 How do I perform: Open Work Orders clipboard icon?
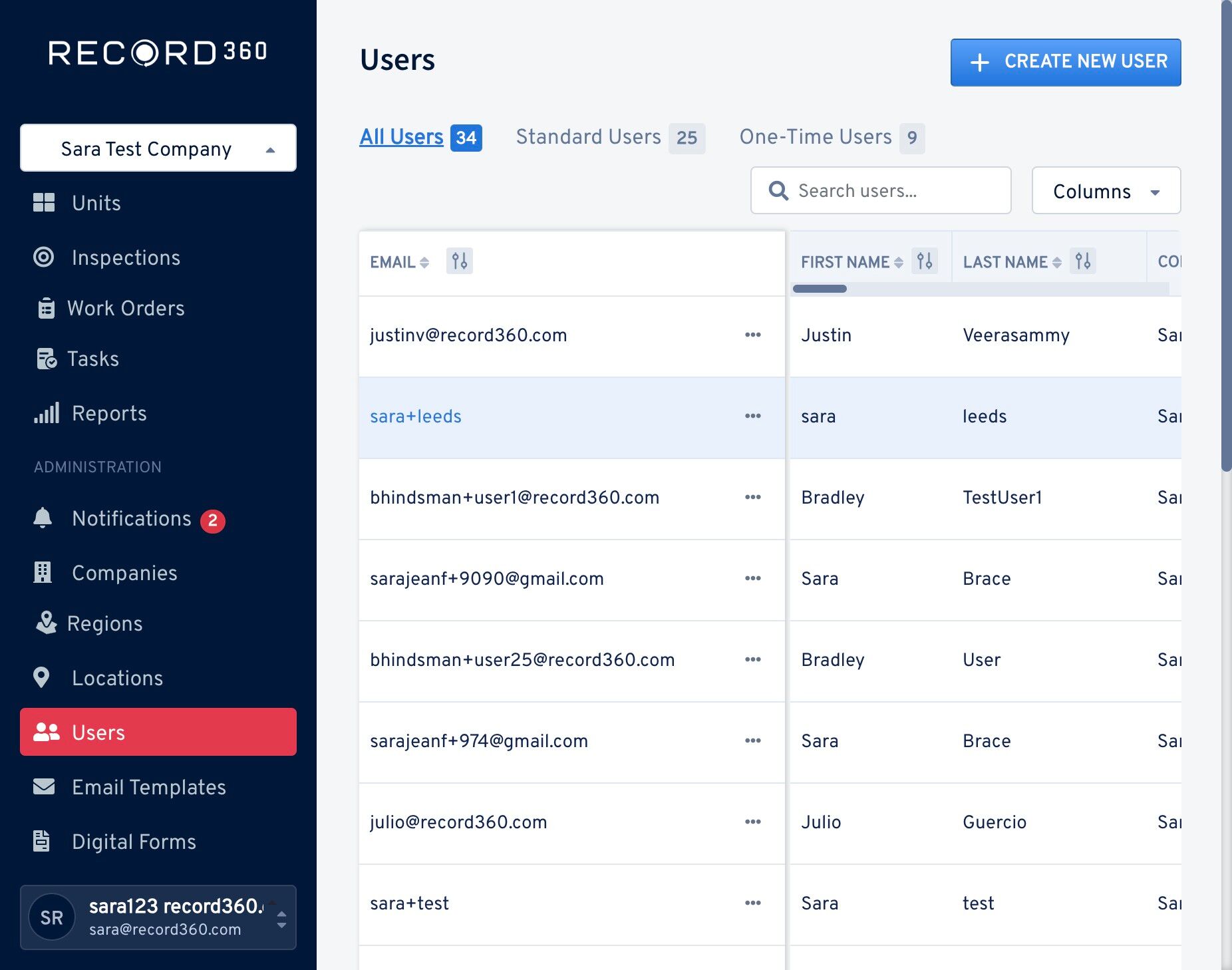pyautogui.click(x=46, y=308)
